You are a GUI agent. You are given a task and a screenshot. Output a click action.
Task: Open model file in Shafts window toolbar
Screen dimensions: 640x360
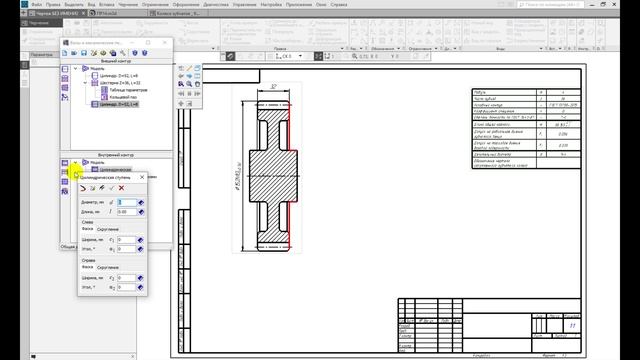(x=74, y=53)
